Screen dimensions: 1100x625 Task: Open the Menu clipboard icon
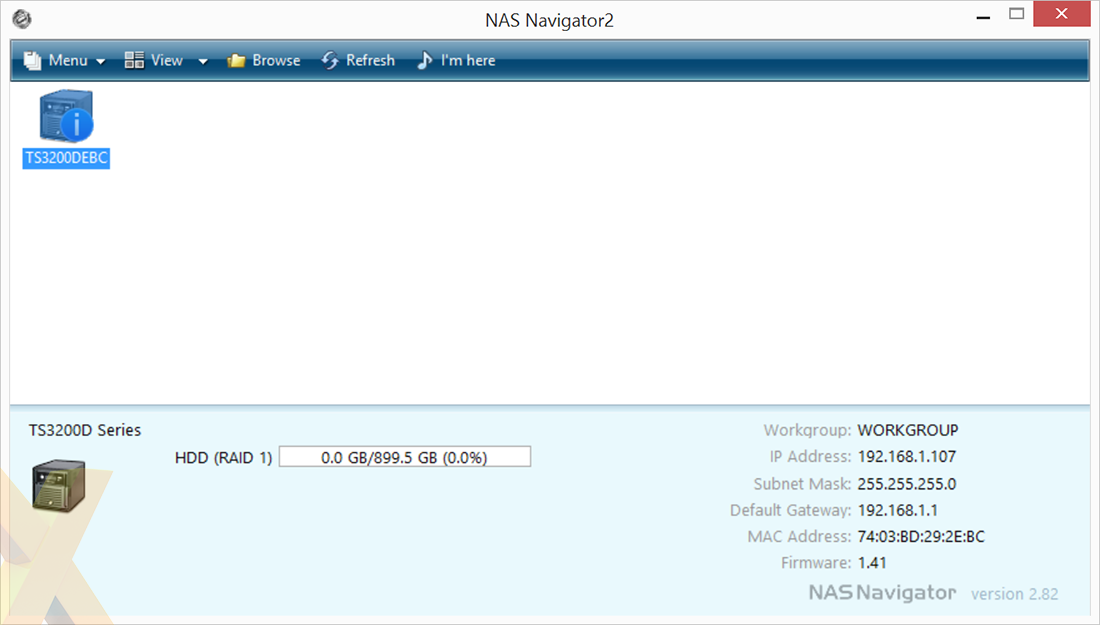tap(32, 60)
